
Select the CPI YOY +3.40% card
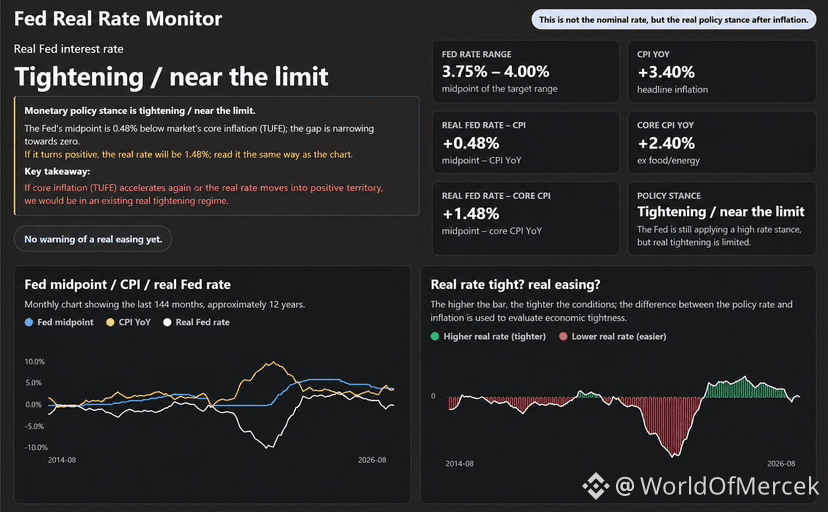point(721,71)
